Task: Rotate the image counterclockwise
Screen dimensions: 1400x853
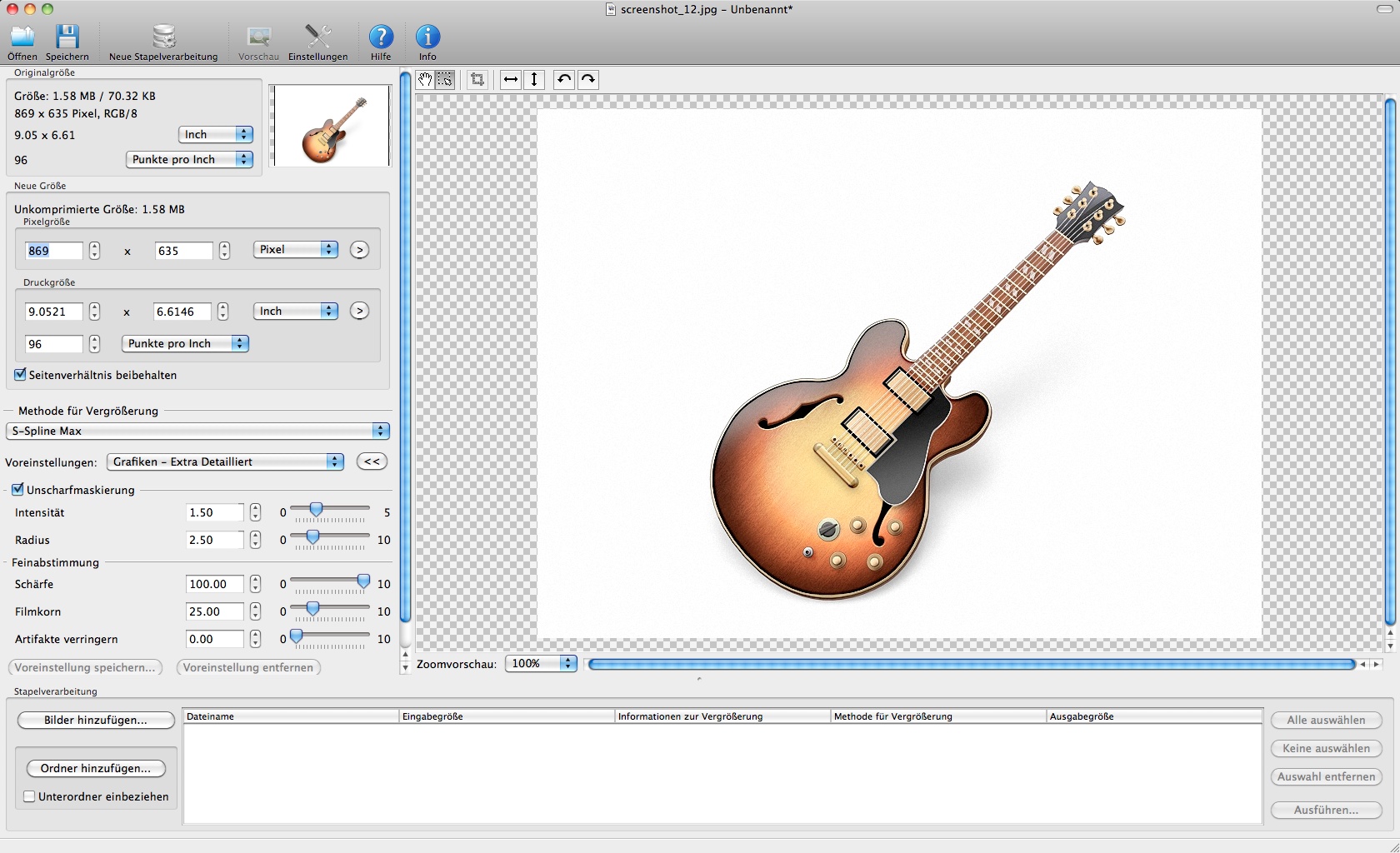Action: pyautogui.click(x=563, y=79)
